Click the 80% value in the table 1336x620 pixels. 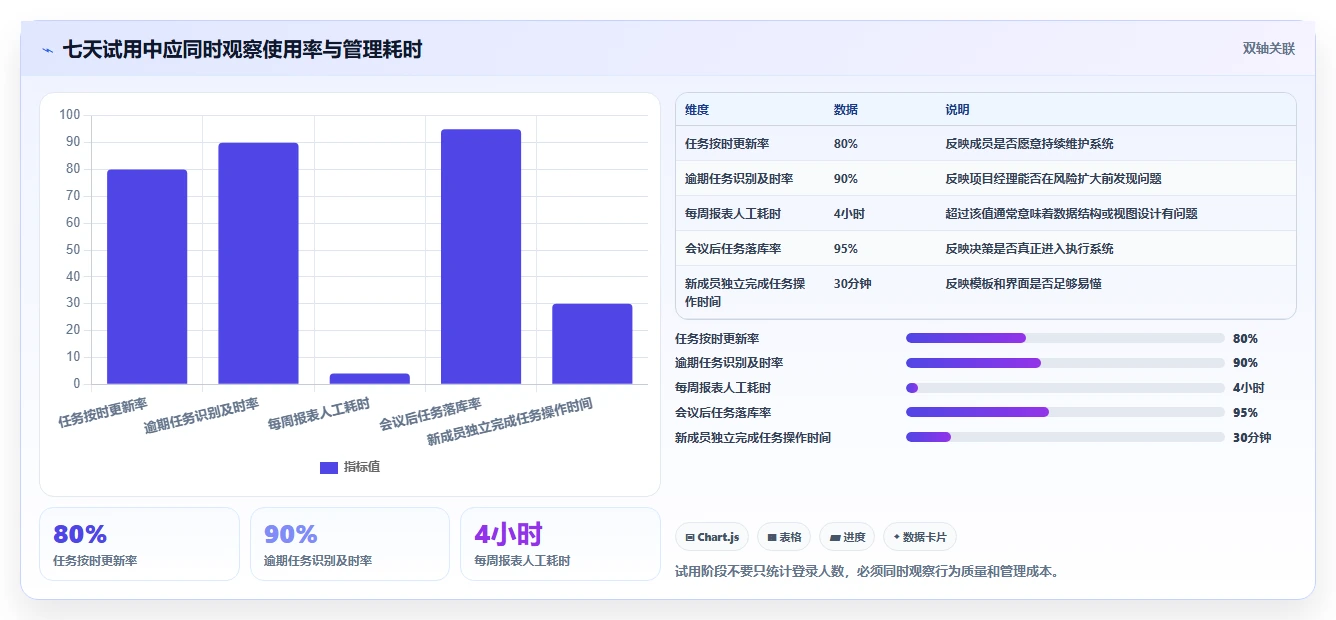point(845,144)
